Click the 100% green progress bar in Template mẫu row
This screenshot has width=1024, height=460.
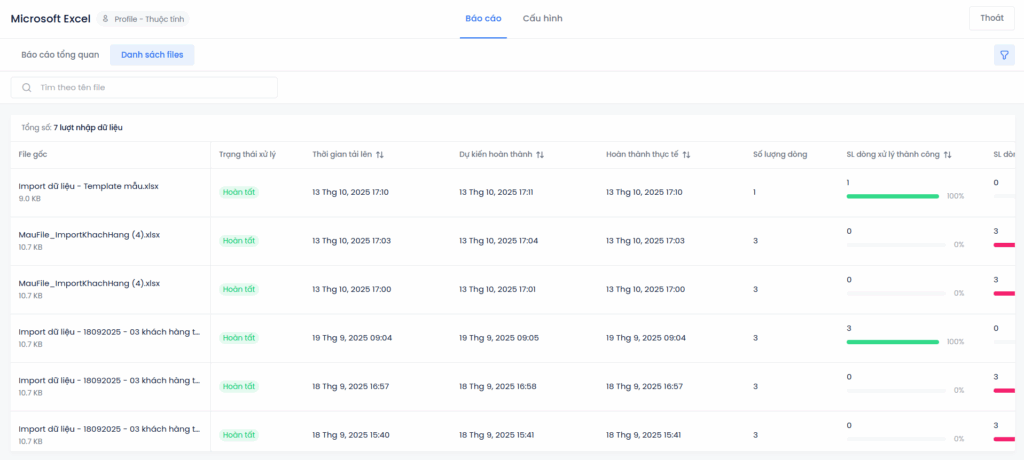[892, 196]
